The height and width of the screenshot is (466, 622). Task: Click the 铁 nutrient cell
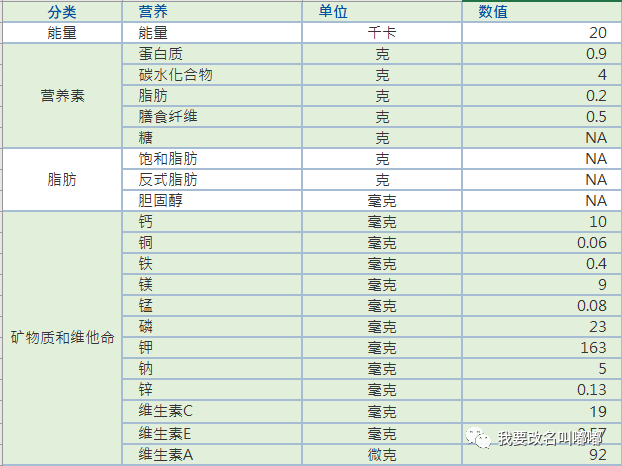212,264
